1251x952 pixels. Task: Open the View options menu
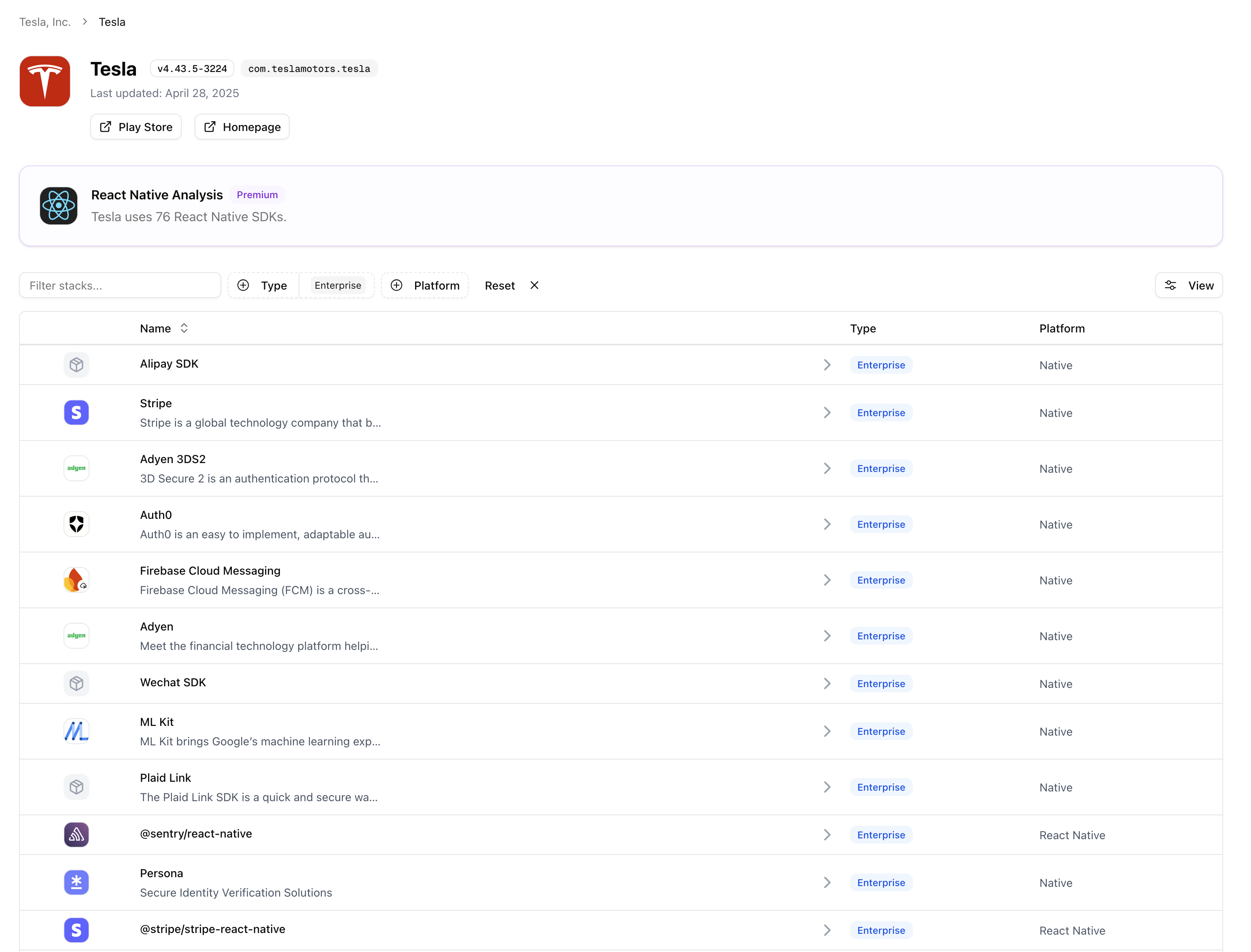point(1189,286)
